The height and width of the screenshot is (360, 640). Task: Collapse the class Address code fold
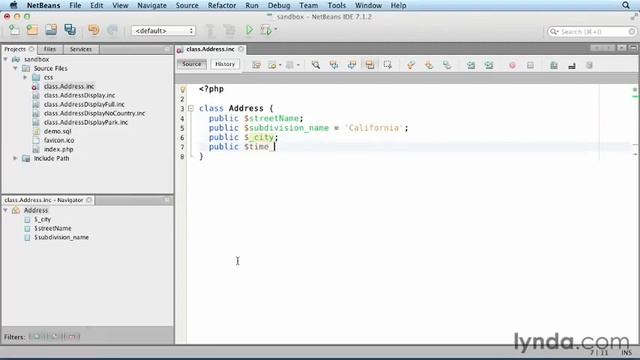(x=191, y=108)
